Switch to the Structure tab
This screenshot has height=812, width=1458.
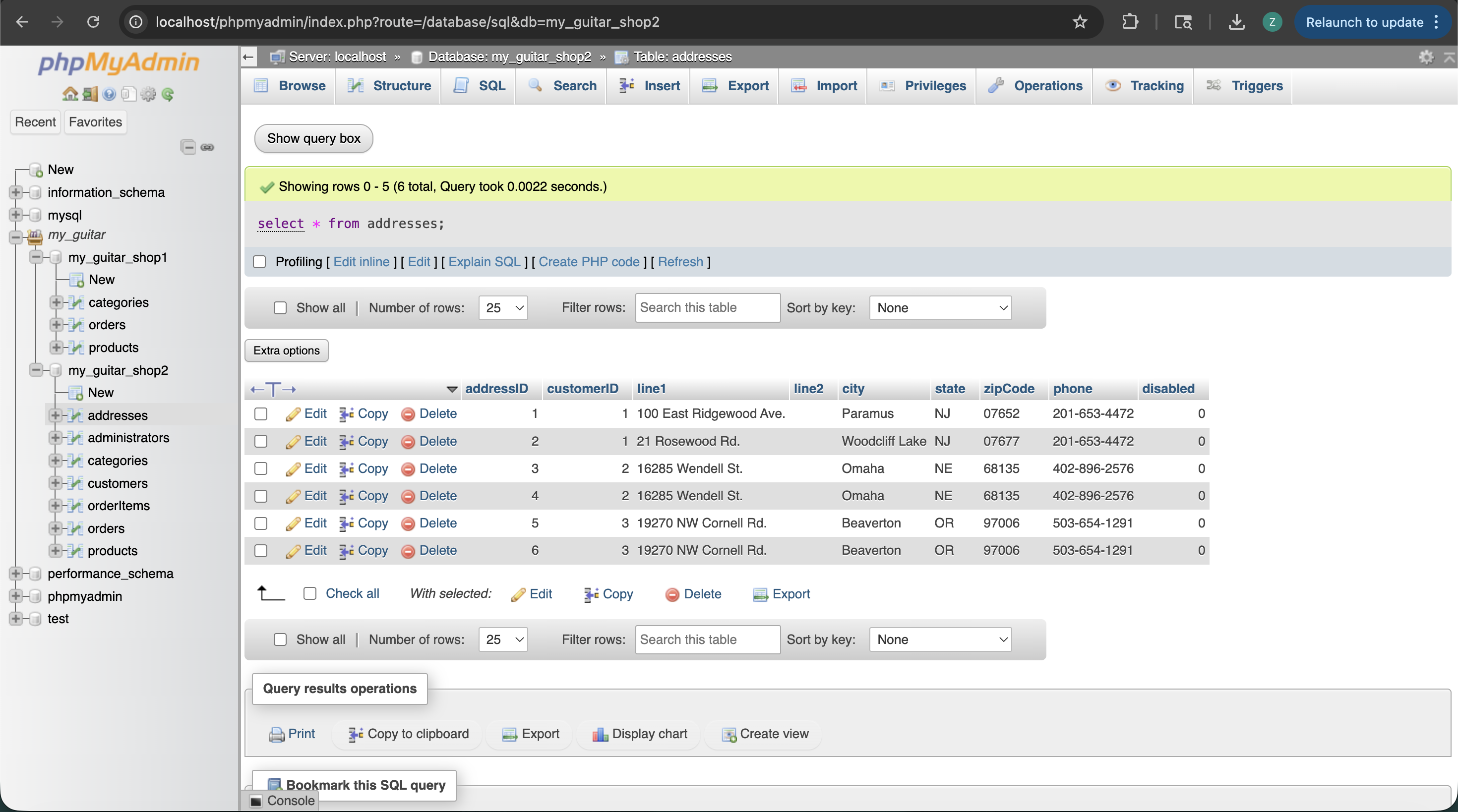pyautogui.click(x=389, y=86)
